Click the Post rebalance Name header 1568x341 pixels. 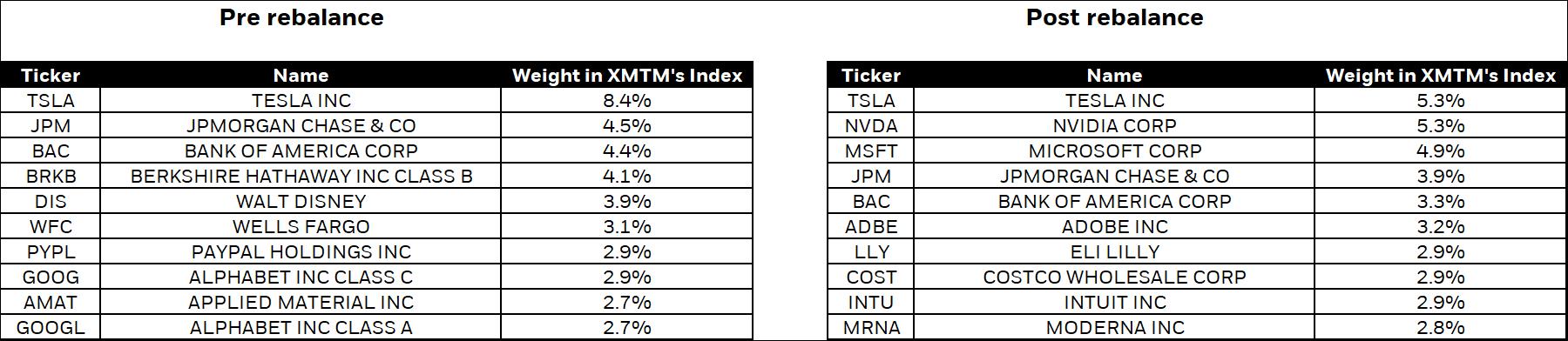point(1114,75)
